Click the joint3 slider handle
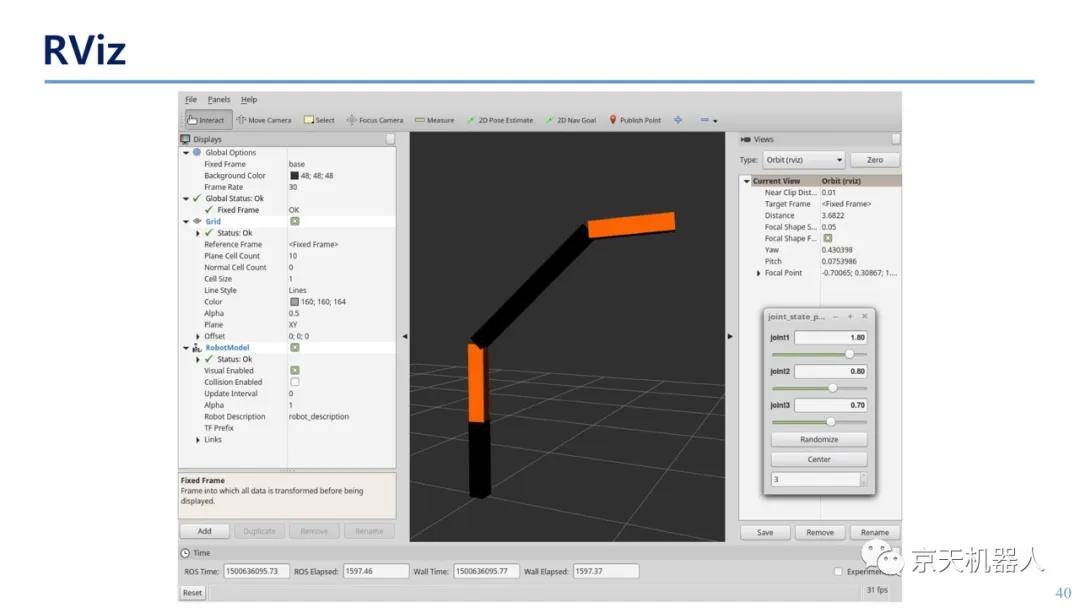 pos(831,422)
